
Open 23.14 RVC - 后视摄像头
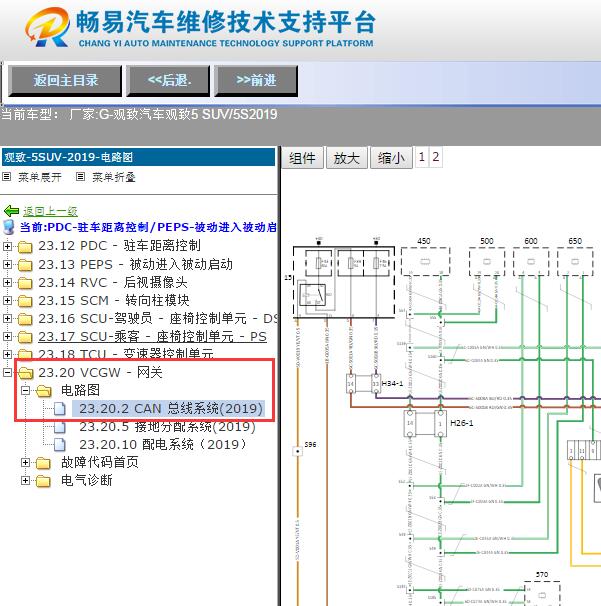113,282
